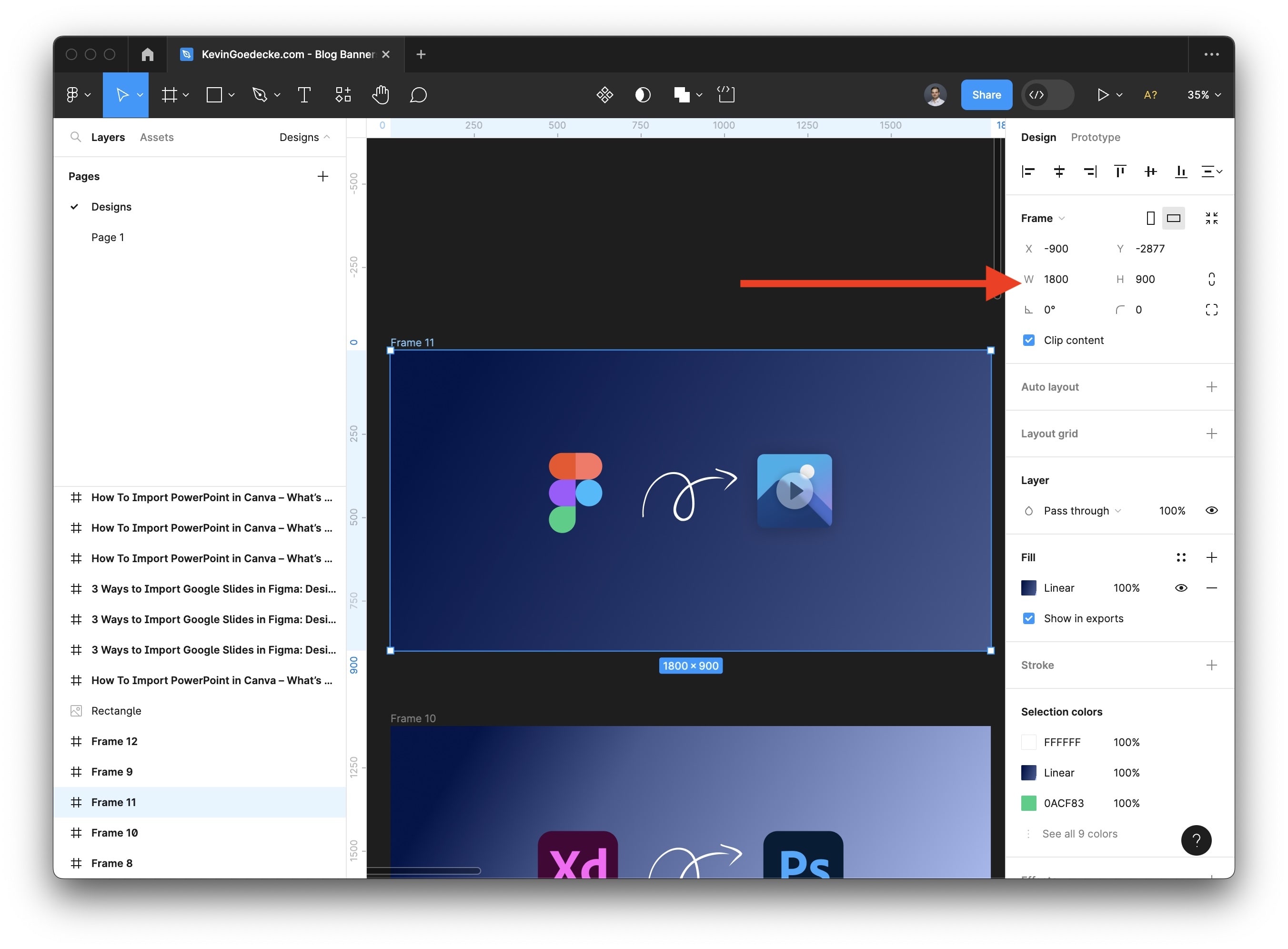Toggle Dev Mode switch
This screenshot has height=949, width=1288.
[1047, 95]
